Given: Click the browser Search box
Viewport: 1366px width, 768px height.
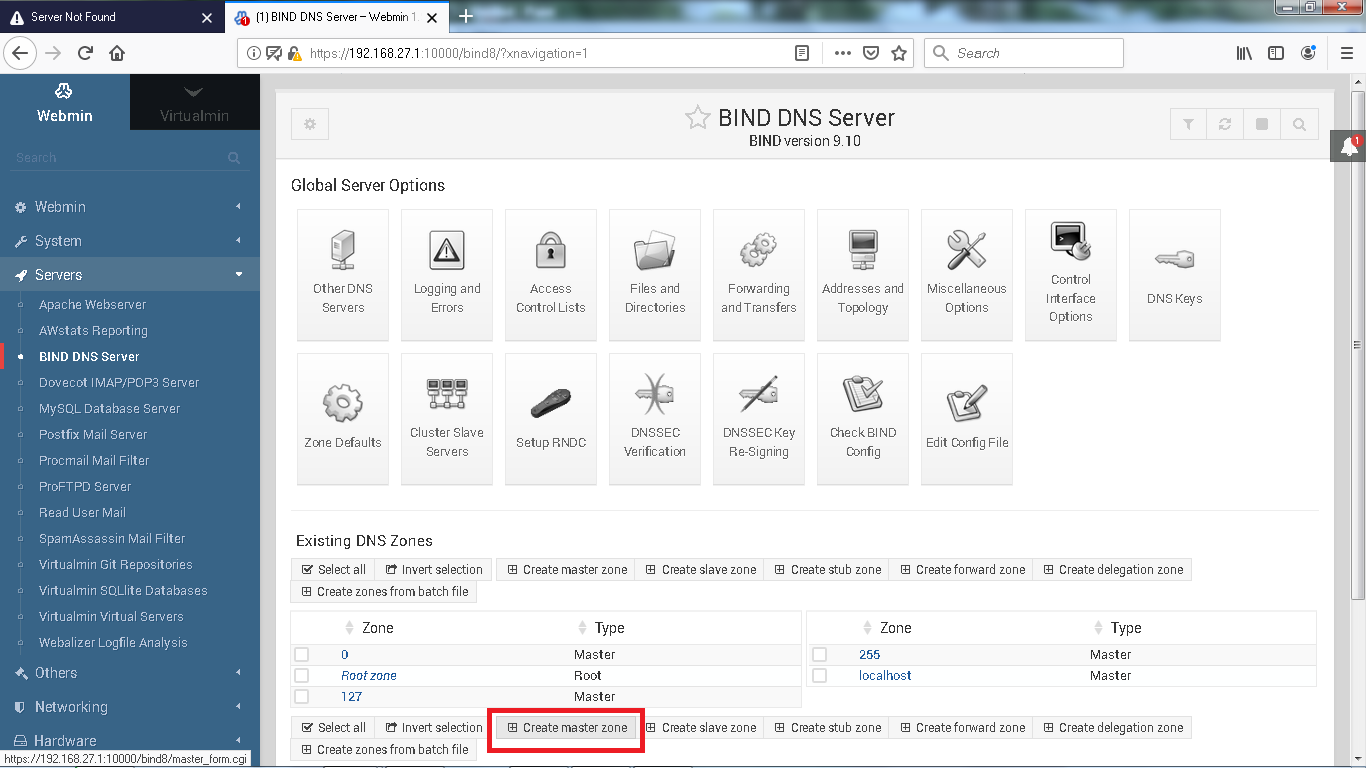Looking at the screenshot, I should point(1023,53).
